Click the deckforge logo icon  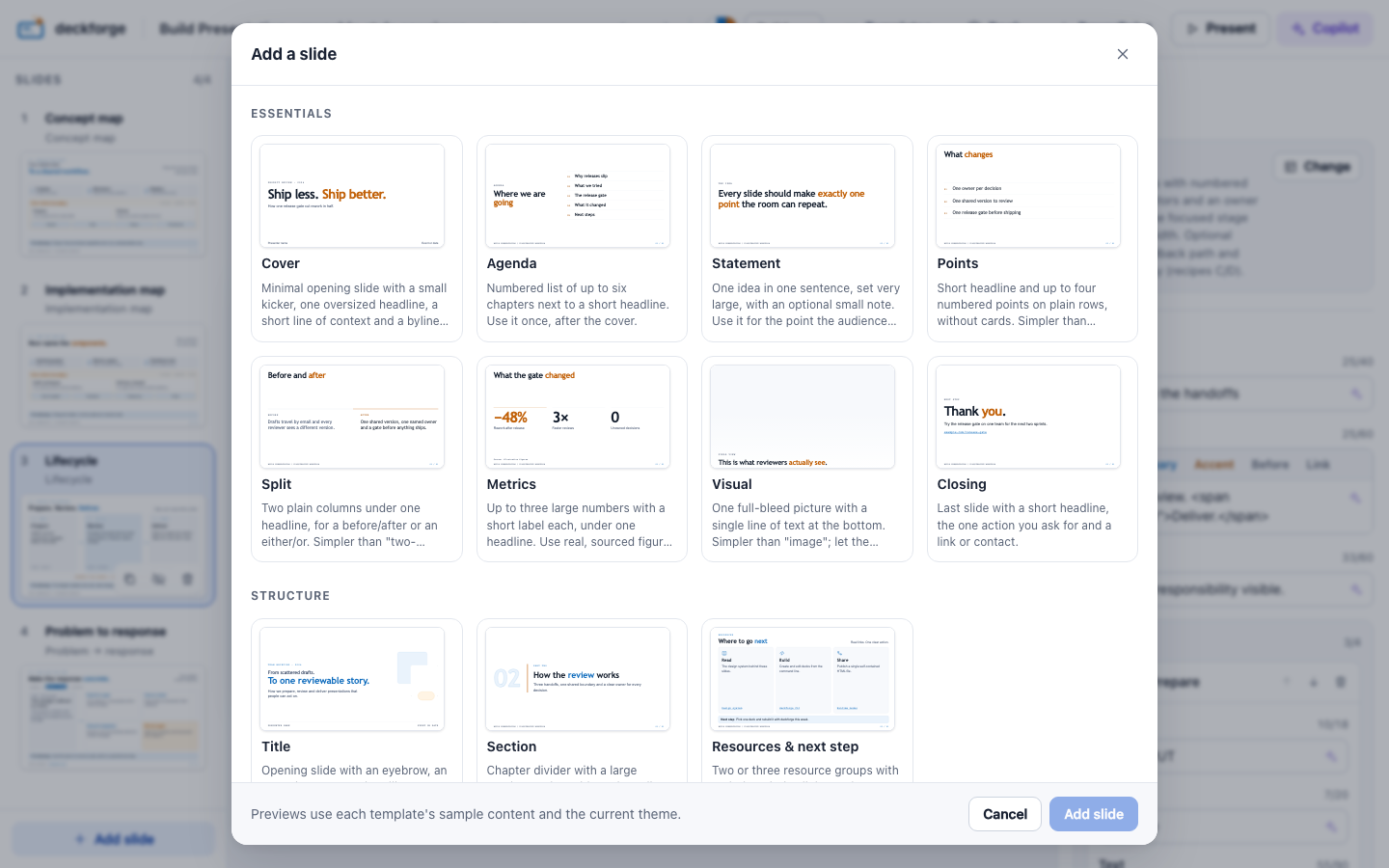(31, 28)
